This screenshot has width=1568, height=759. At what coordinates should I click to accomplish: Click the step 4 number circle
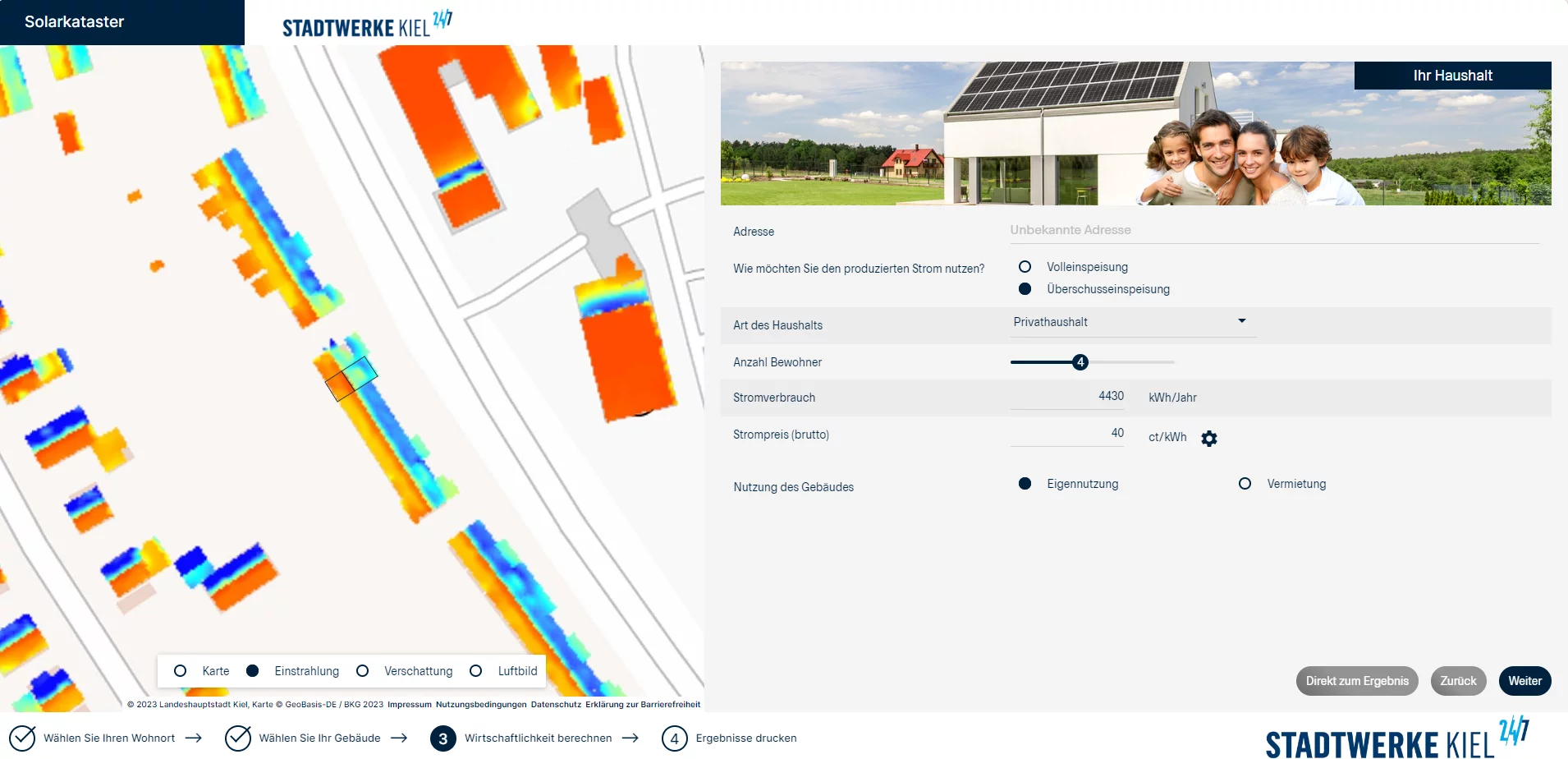pyautogui.click(x=674, y=738)
